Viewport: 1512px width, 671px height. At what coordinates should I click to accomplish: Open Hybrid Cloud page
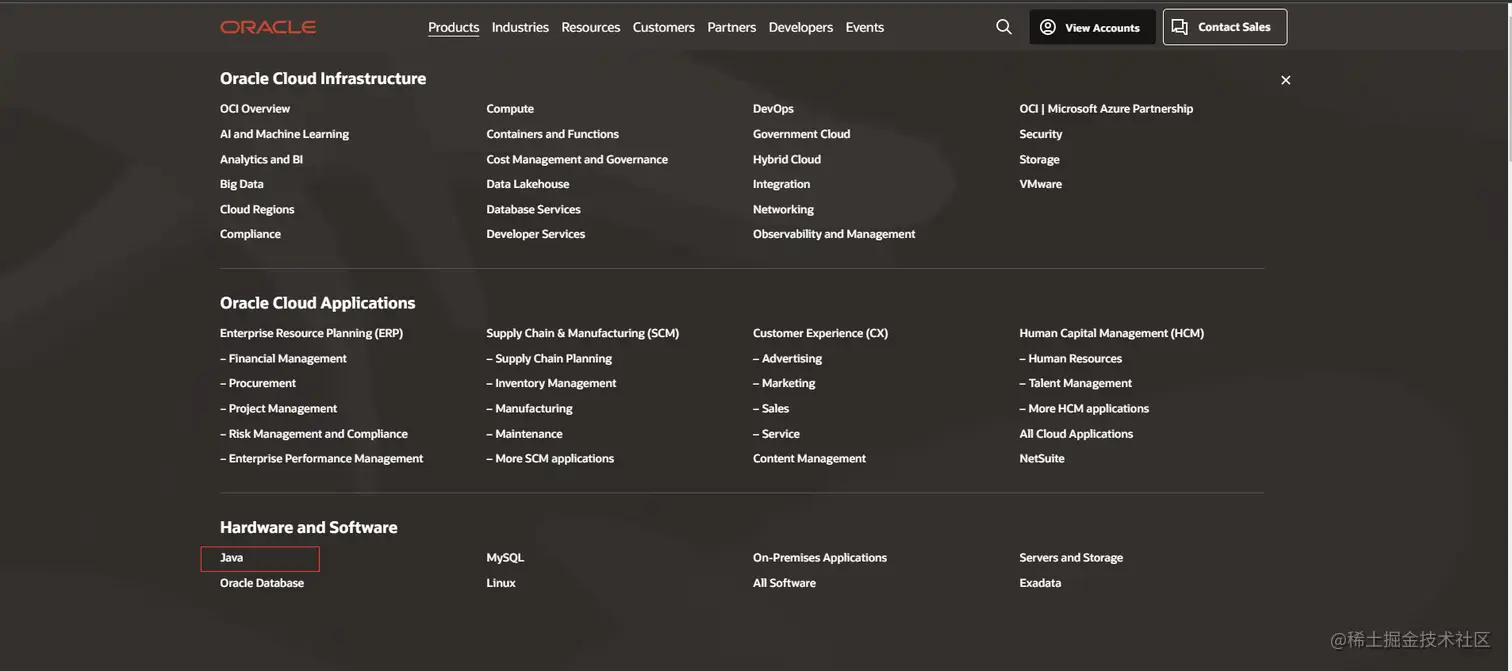(x=787, y=159)
